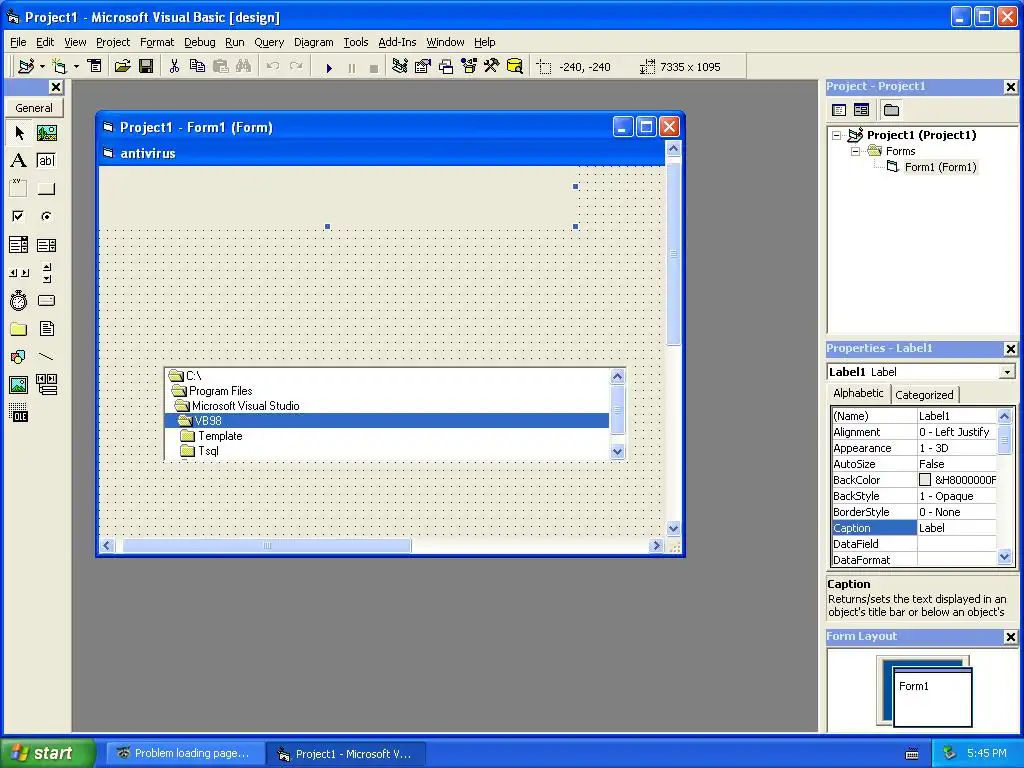The image size is (1024, 768).
Task: Click the BackColor color swatch
Action: [x=925, y=480]
